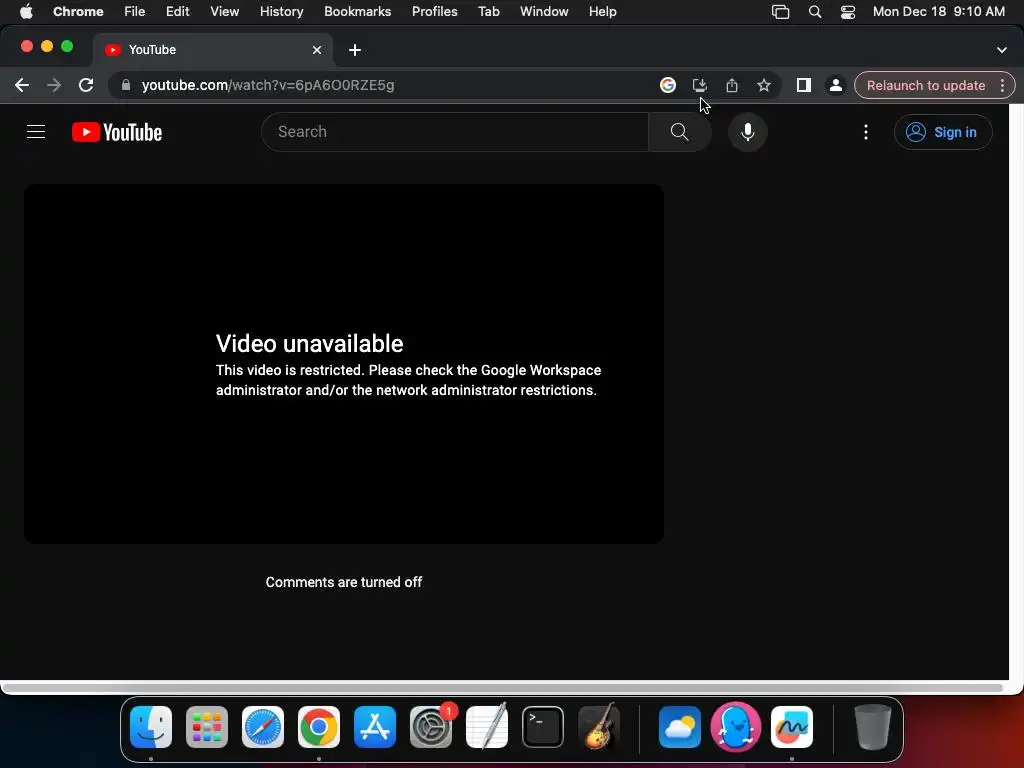Go back with browser back arrow
Viewport: 1024px width, 768px height.
click(22, 85)
